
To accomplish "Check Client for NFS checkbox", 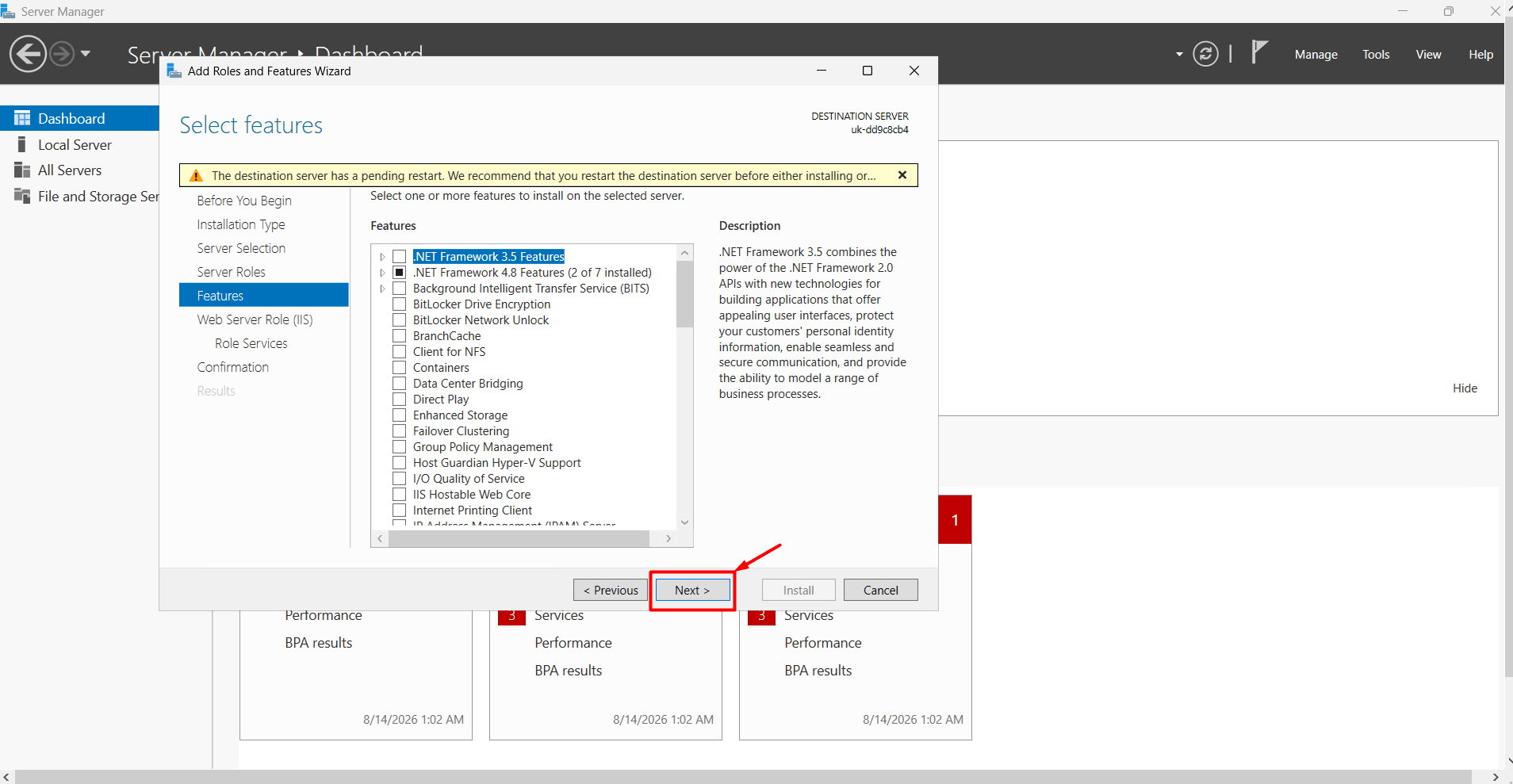I will click(x=400, y=352).
